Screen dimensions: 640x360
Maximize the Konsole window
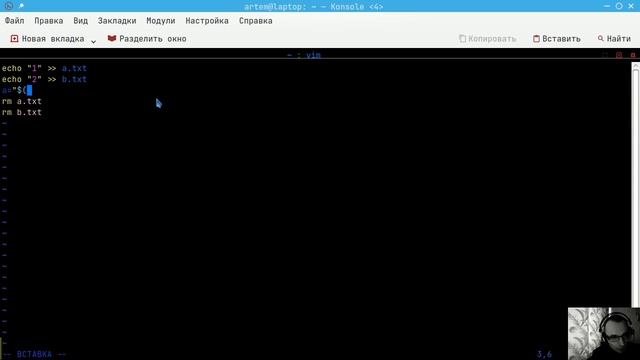(619, 6)
